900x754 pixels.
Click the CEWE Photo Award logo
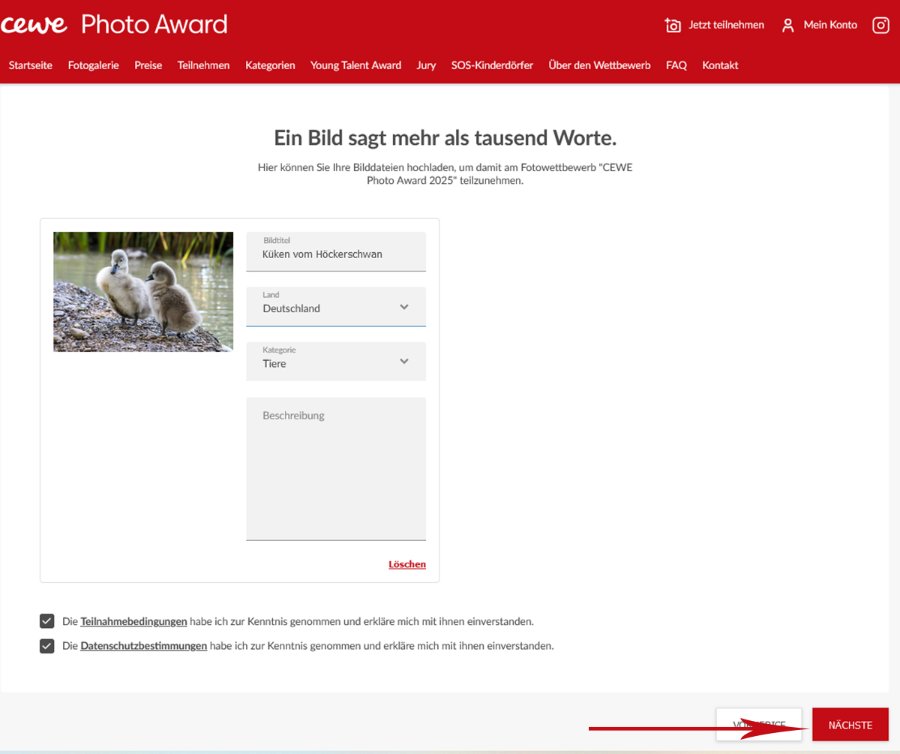click(114, 24)
